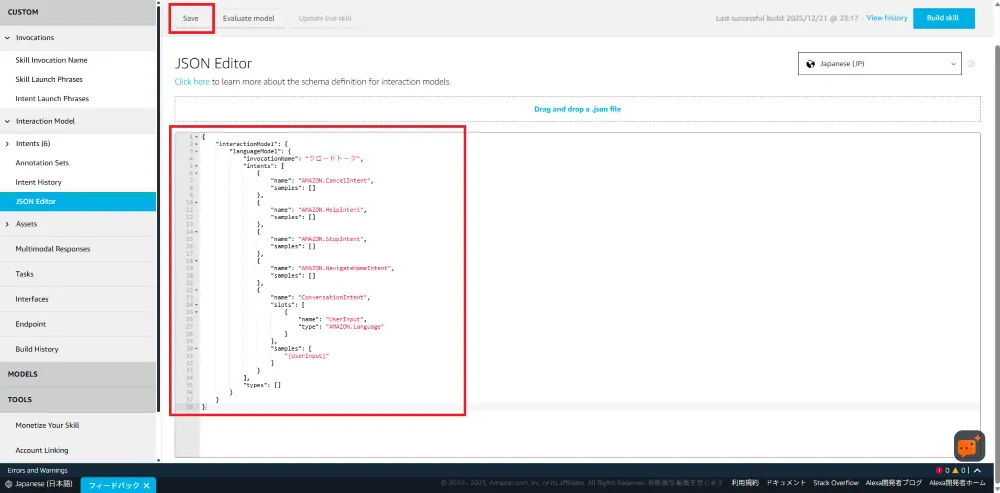Collapse the Interaction Model section

(8, 121)
